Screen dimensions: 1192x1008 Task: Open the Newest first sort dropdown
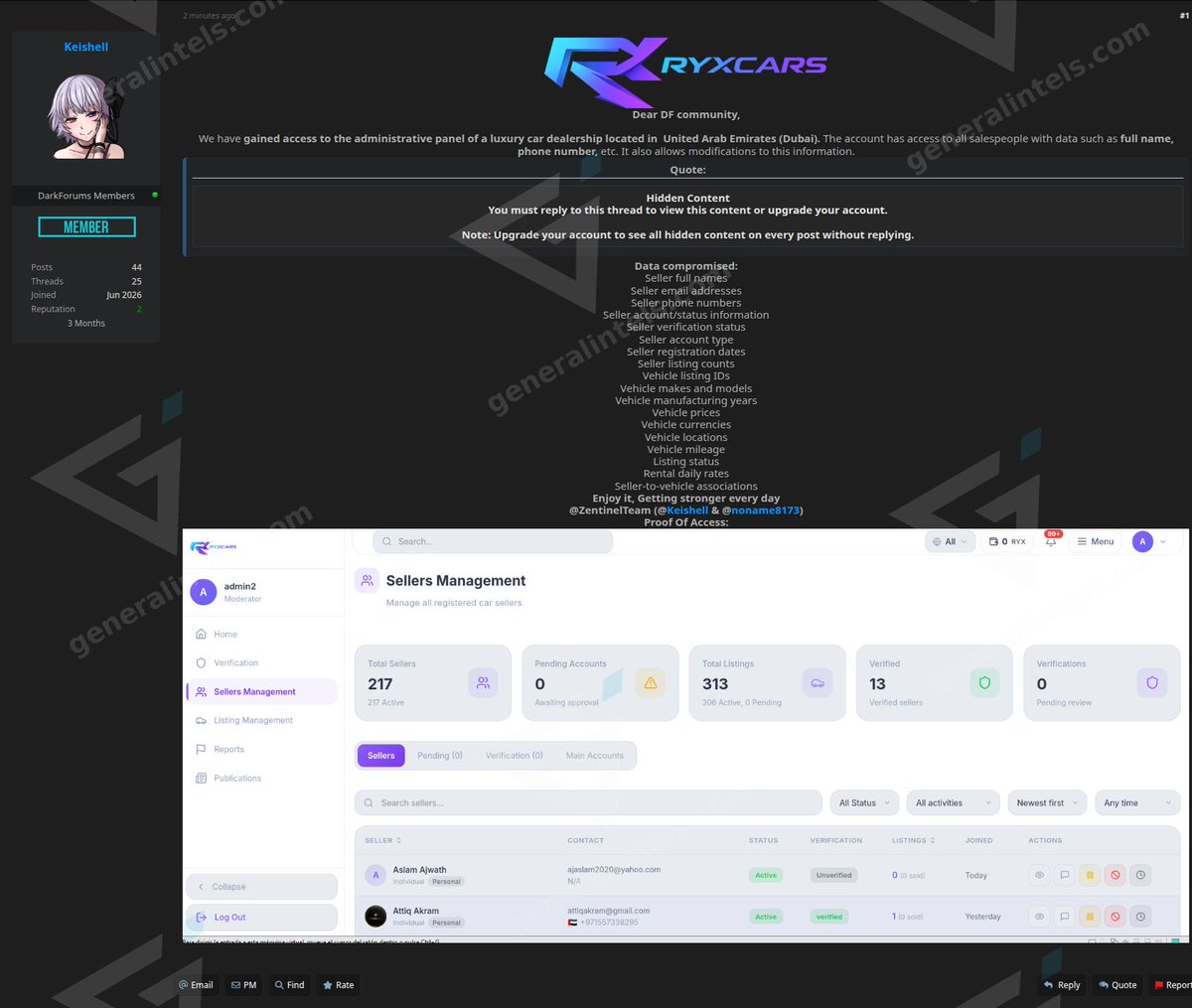pos(1047,802)
